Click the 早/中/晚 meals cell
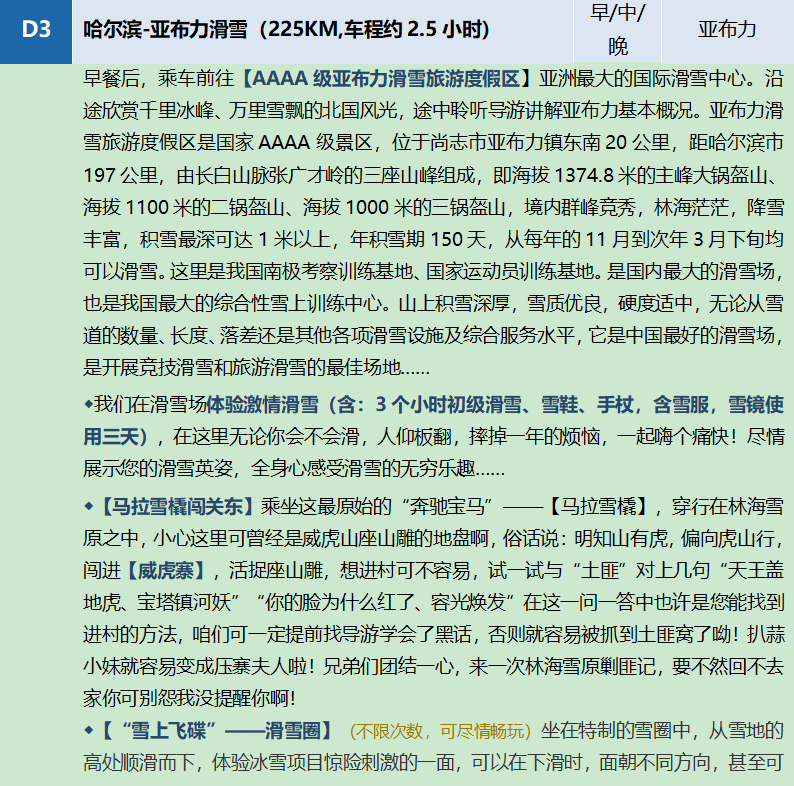Screen dimensions: 794x786 [618, 30]
